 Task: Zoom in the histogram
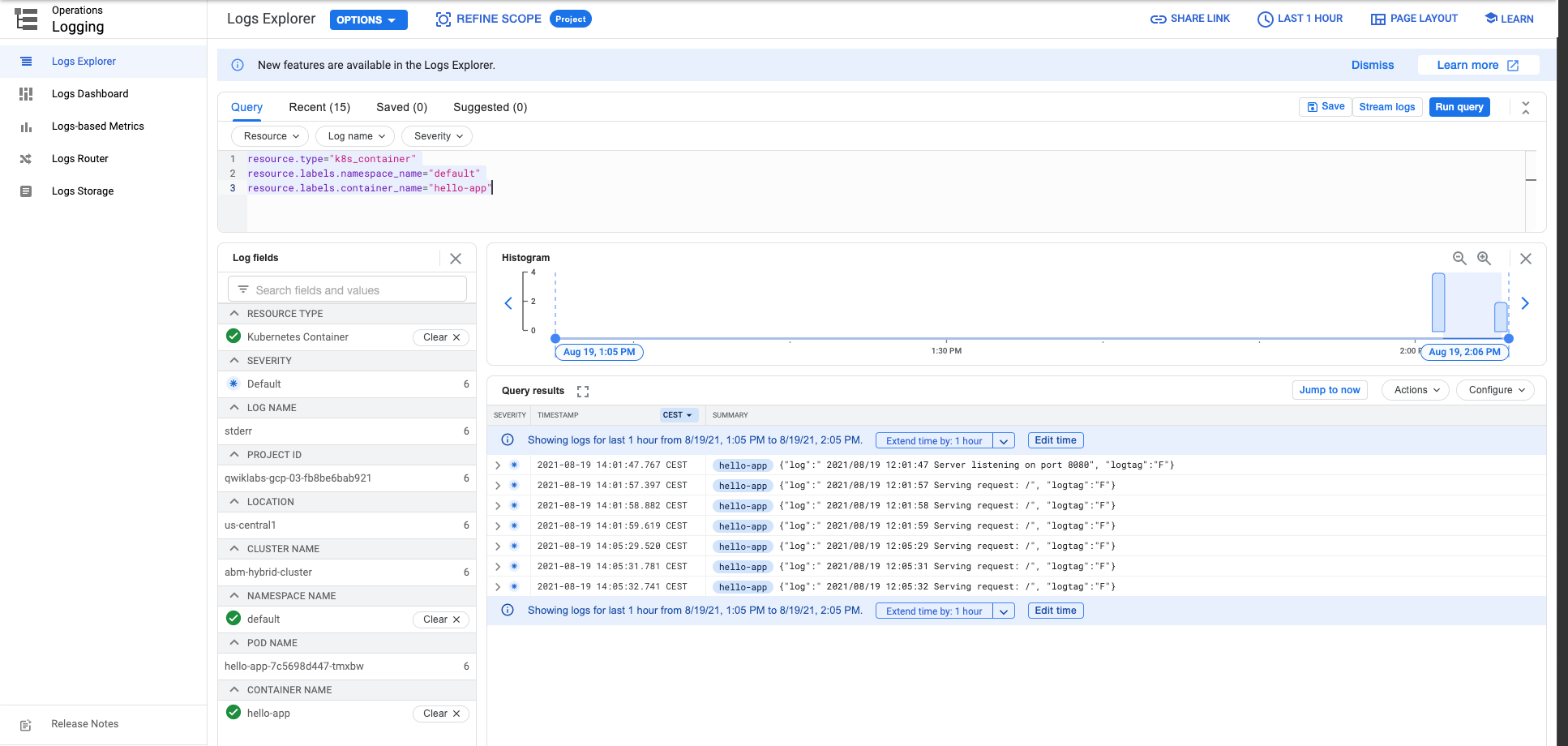(1484, 259)
